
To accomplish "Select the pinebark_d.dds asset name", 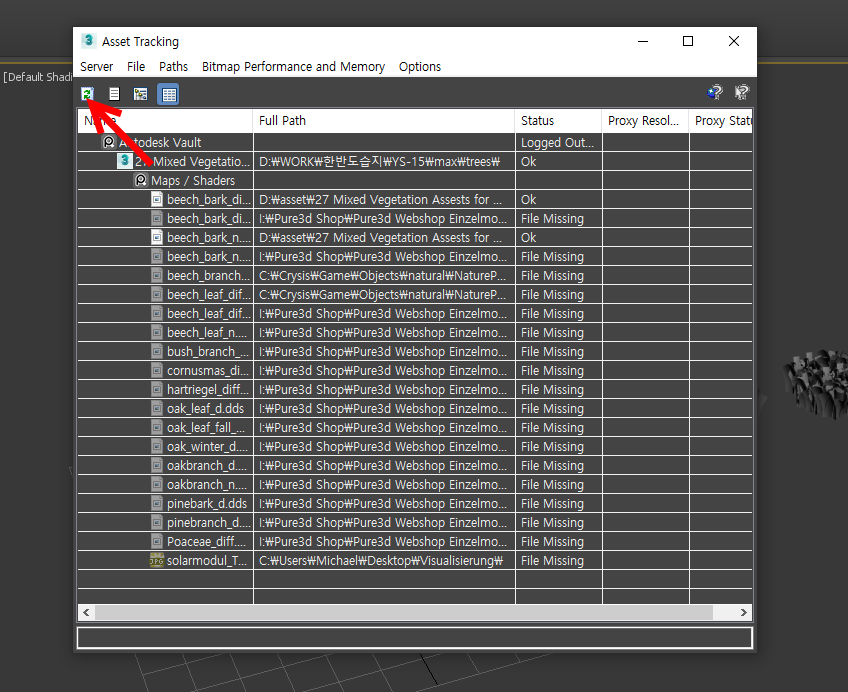I will [x=207, y=503].
